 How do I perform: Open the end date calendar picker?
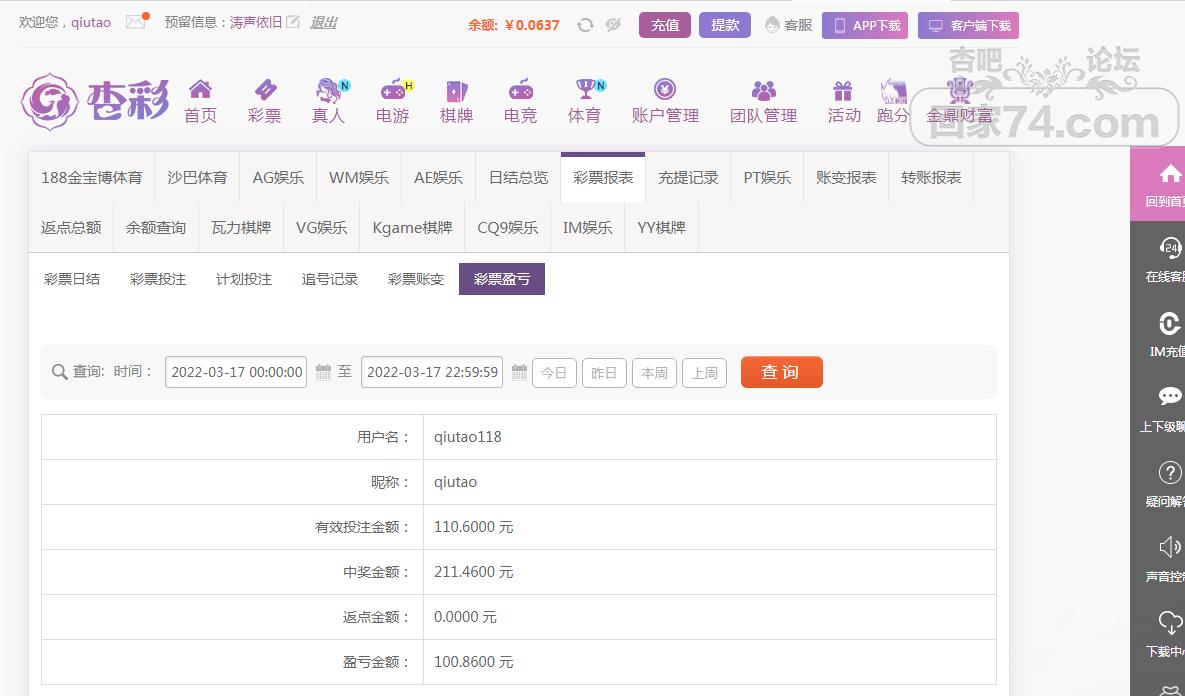click(x=519, y=372)
